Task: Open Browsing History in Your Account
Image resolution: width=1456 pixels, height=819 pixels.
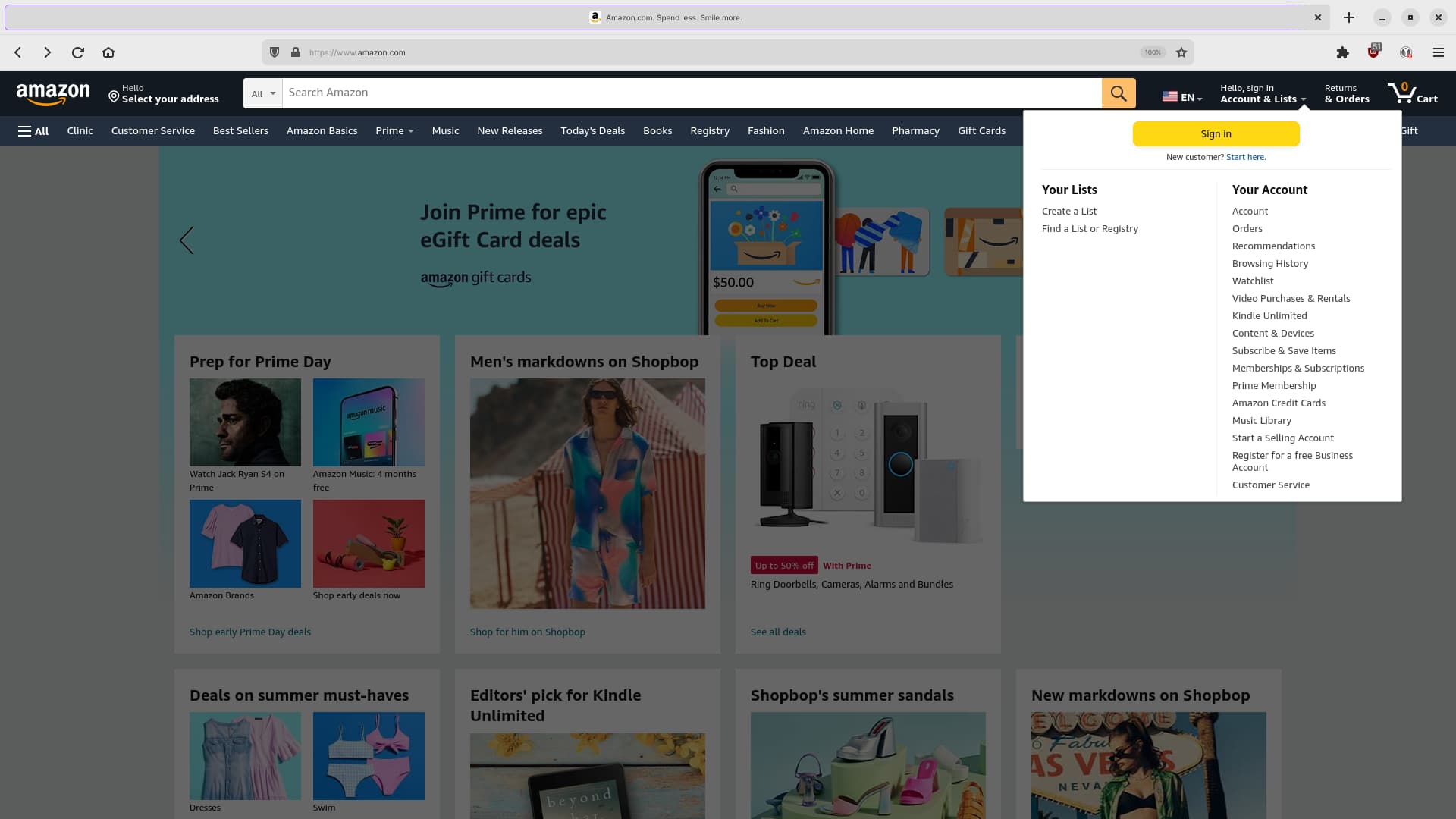Action: [x=1269, y=264]
